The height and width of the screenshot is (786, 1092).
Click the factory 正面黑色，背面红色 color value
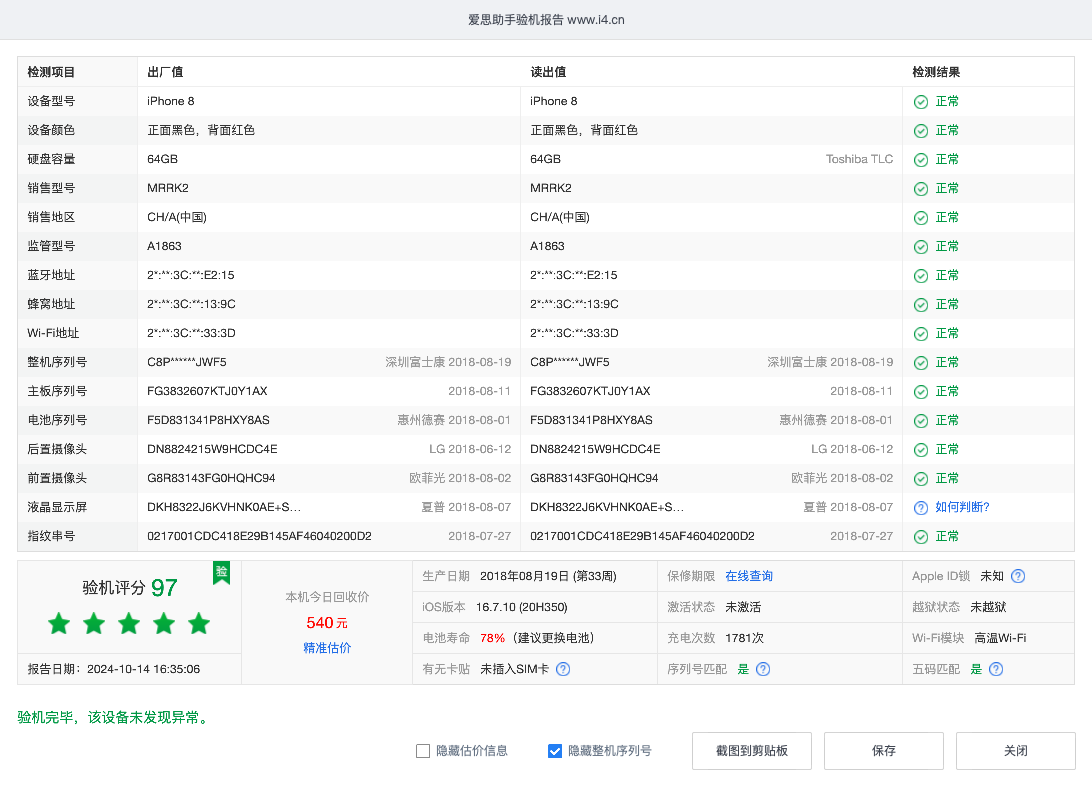coord(201,131)
